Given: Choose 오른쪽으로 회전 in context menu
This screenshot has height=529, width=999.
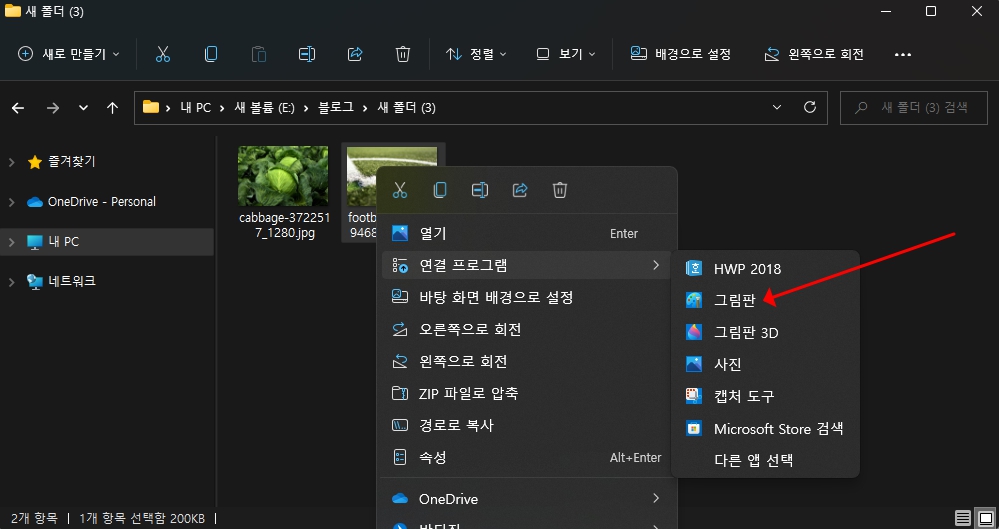Looking at the screenshot, I should pyautogui.click(x=526, y=330).
